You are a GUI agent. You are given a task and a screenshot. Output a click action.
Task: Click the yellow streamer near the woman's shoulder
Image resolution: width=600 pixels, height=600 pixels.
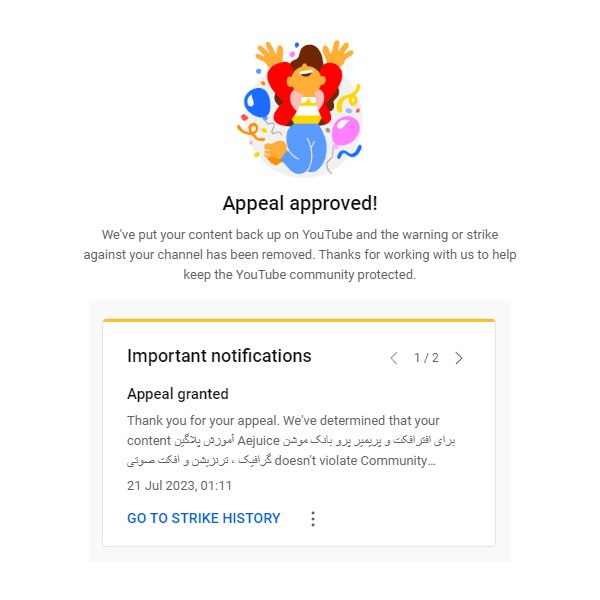[349, 97]
